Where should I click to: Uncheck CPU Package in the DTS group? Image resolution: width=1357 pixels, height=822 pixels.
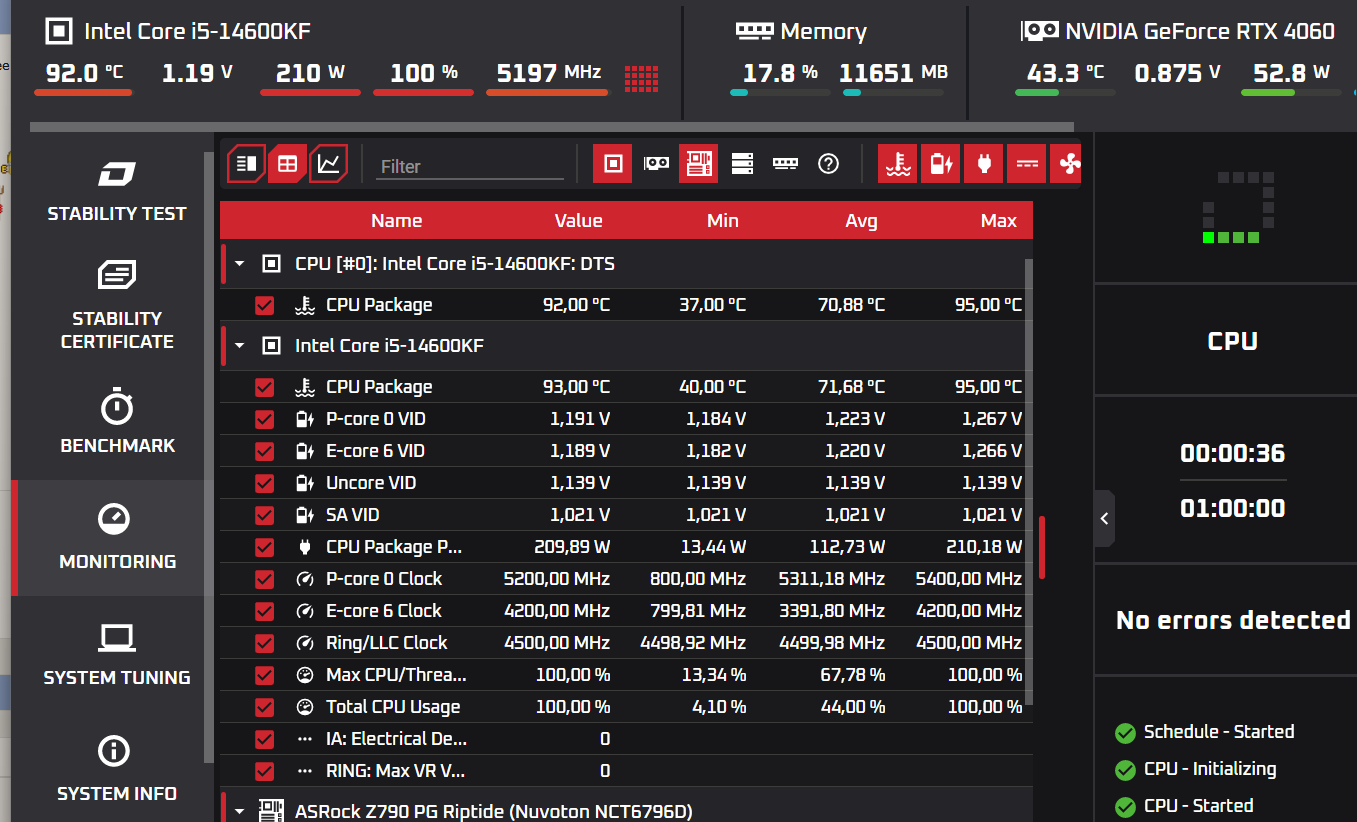click(264, 305)
